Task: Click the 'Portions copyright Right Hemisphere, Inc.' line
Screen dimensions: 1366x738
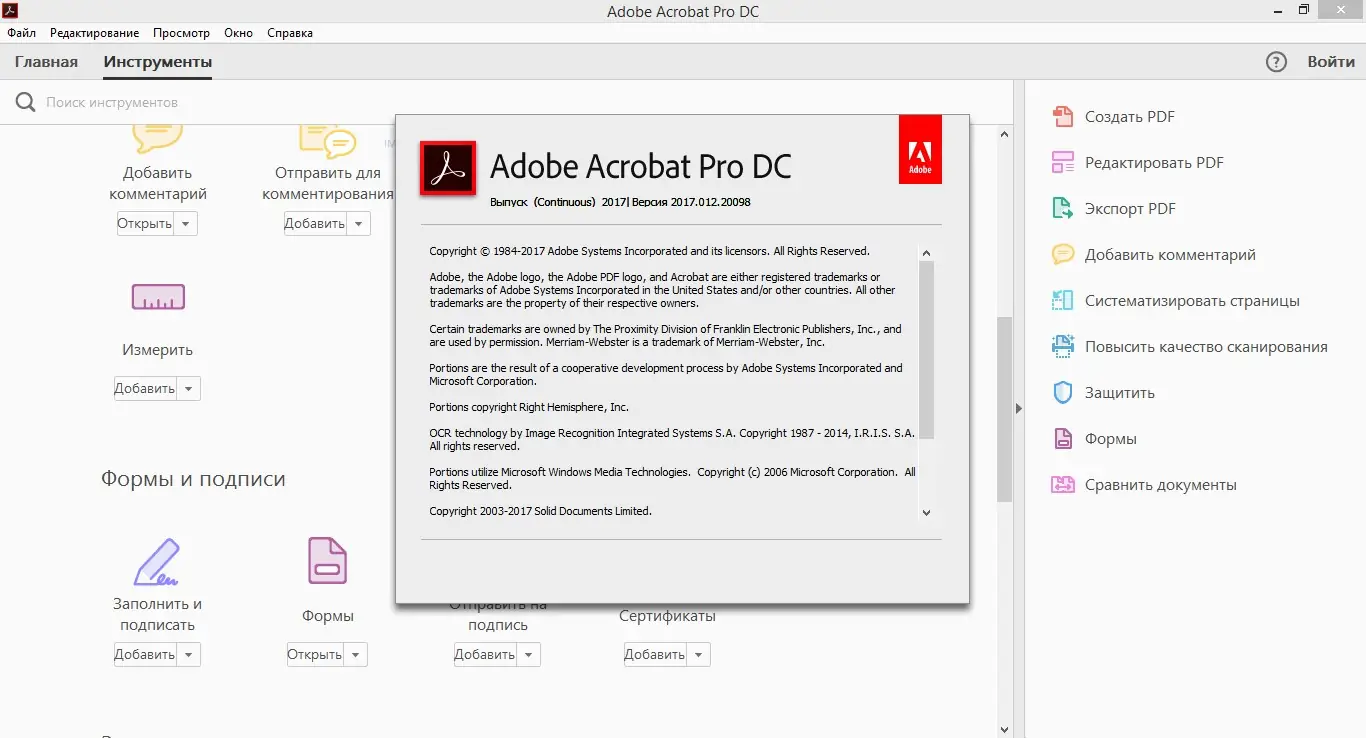Action: click(529, 407)
